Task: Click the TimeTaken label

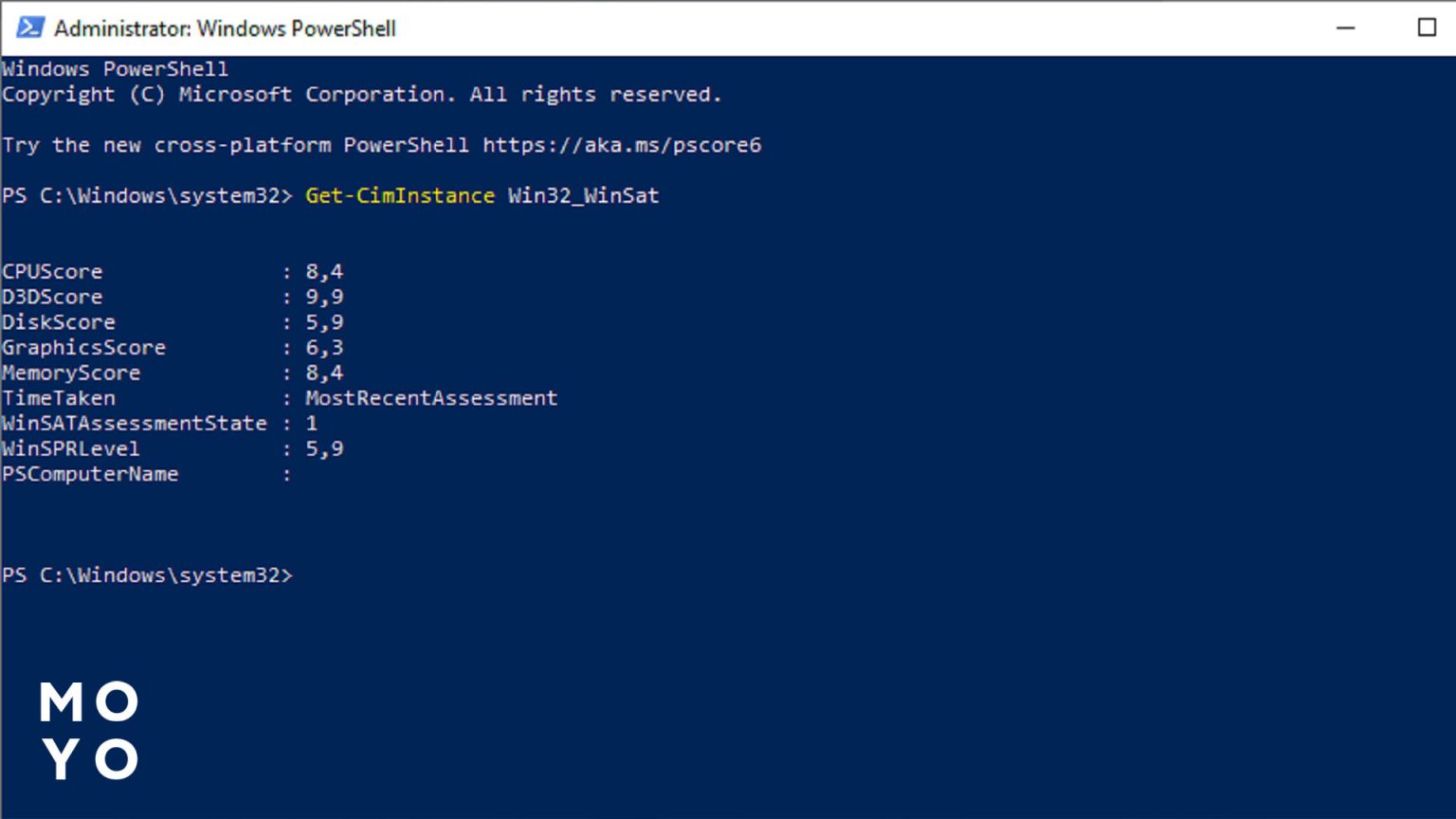Action: [x=59, y=398]
